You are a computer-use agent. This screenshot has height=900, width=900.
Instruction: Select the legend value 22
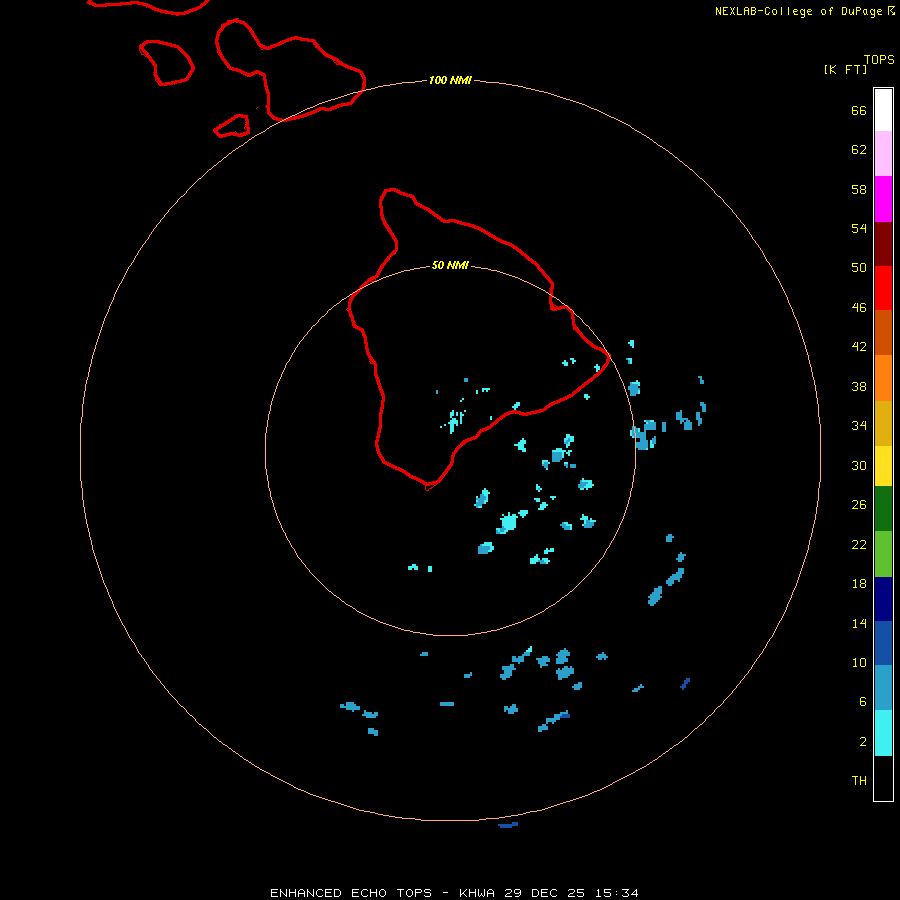859,544
